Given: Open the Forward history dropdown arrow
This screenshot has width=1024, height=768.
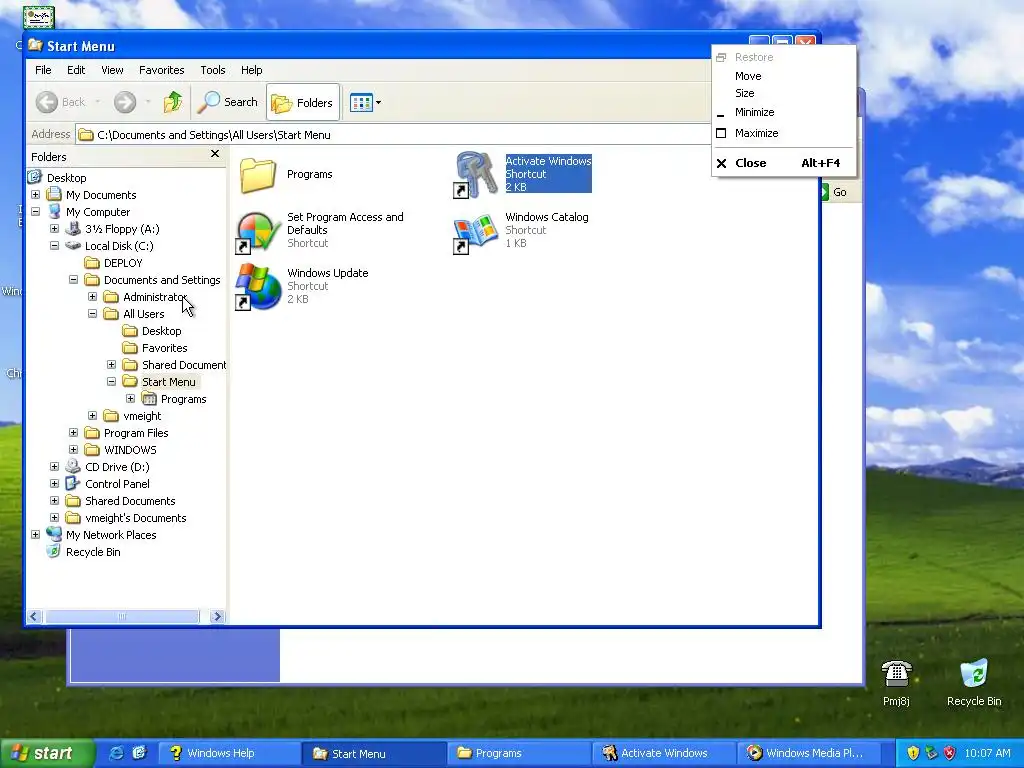Looking at the screenshot, I should [148, 102].
